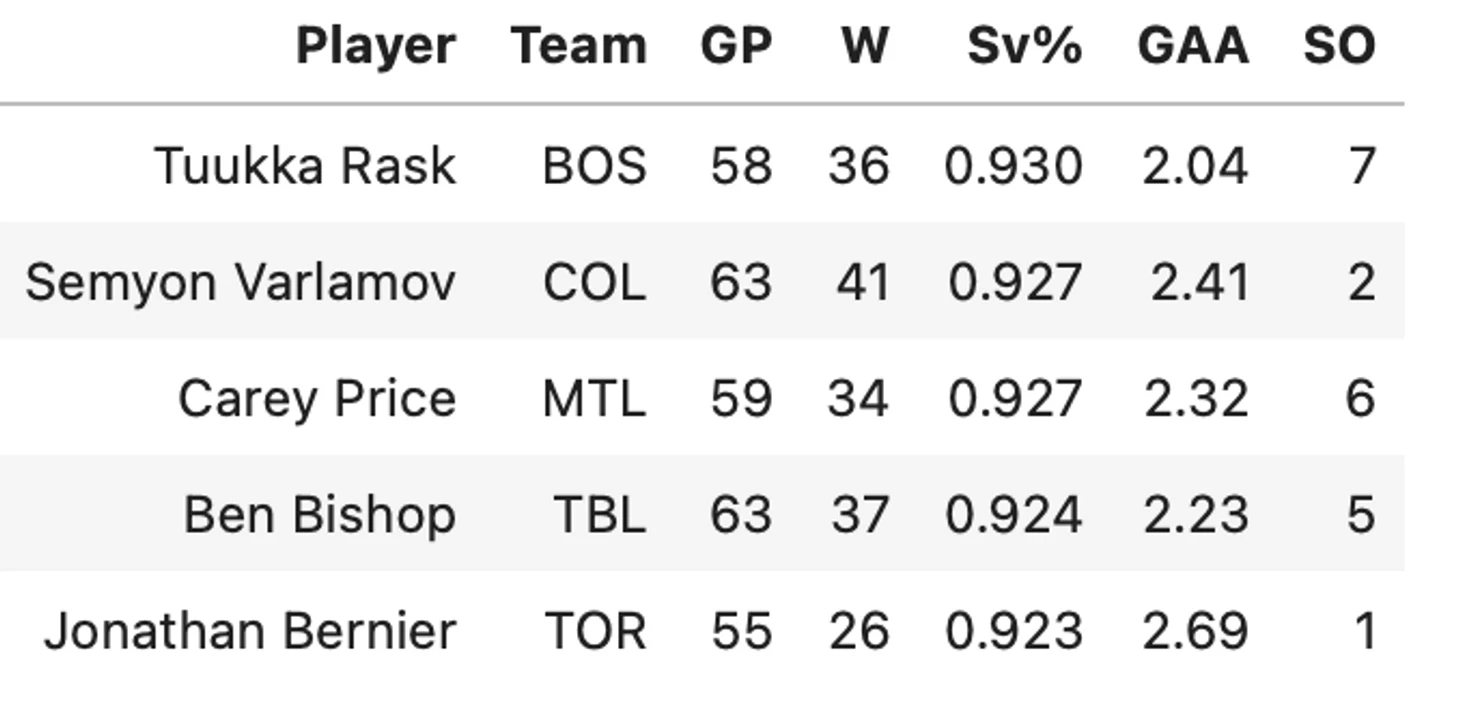
Task: Select the 2.69 GAA cell
Action: coord(1195,631)
